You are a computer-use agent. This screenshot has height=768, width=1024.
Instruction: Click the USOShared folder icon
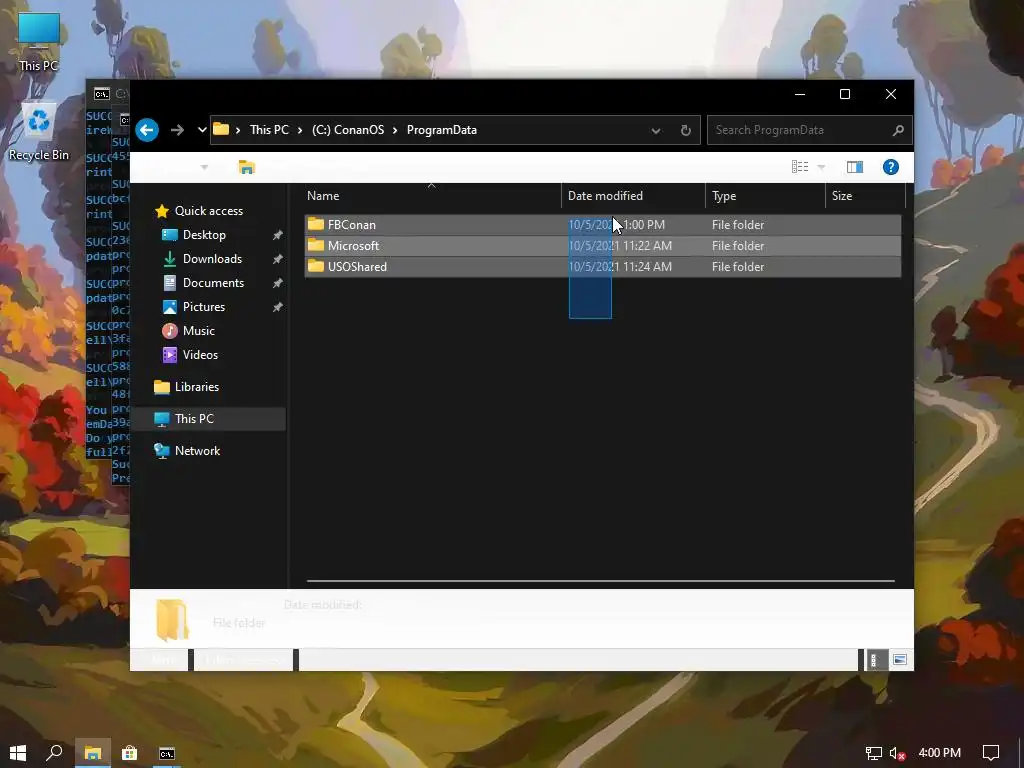pyautogui.click(x=316, y=266)
